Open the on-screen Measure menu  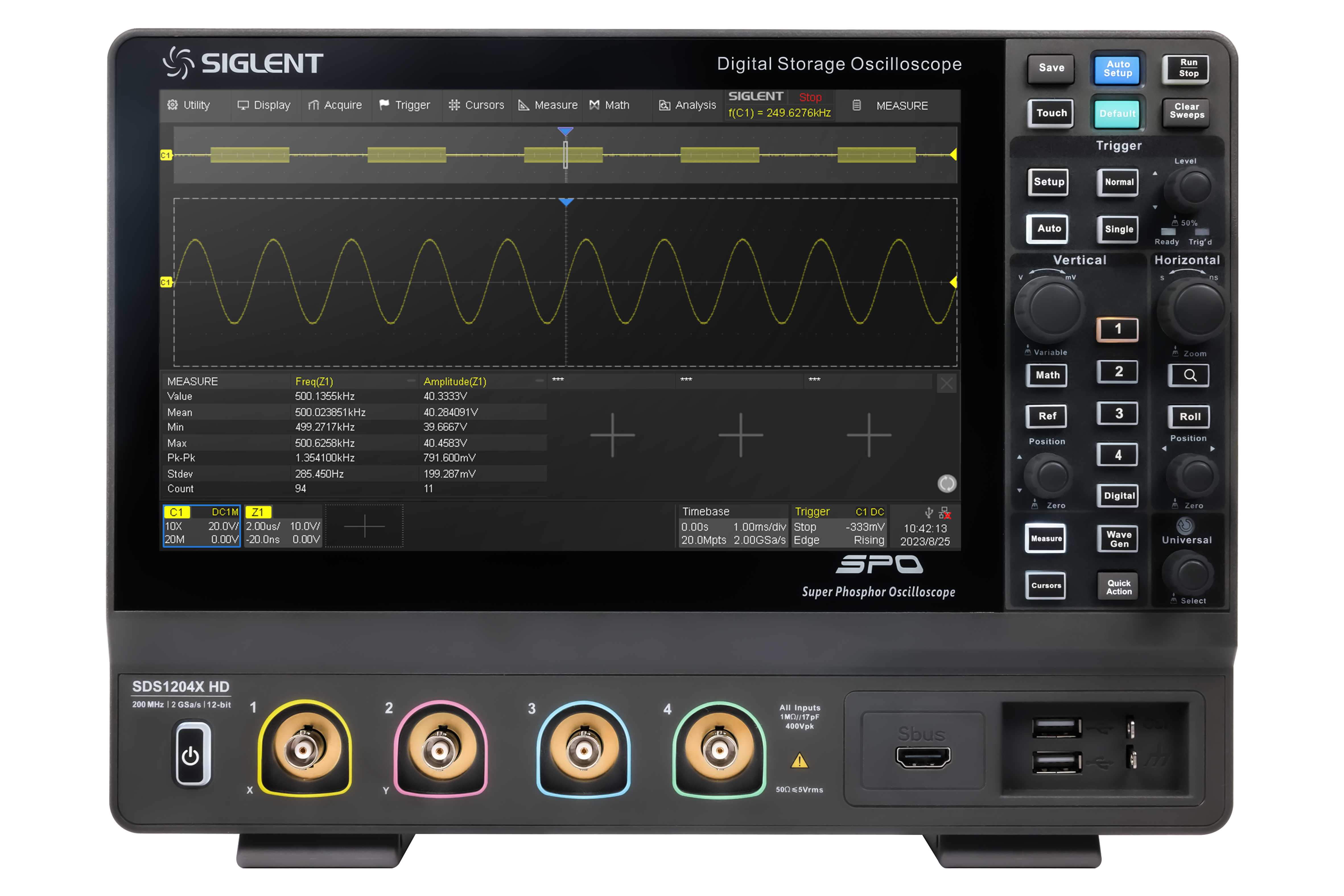pyautogui.click(x=547, y=105)
